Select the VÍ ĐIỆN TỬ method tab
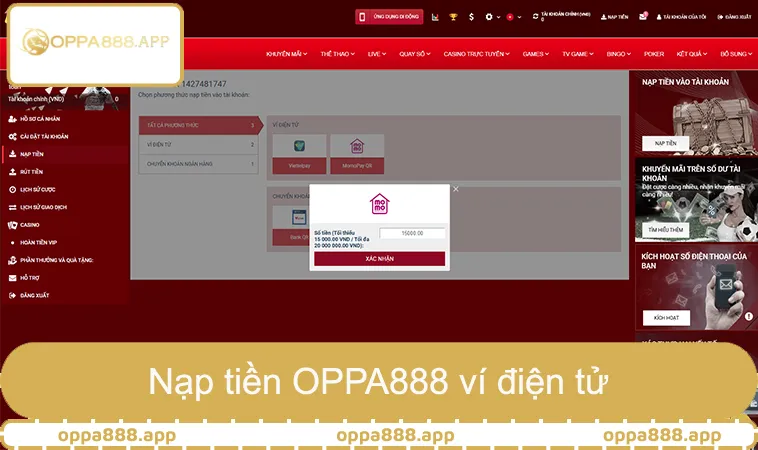Screen dimensions: 758x450 pyautogui.click(x=199, y=145)
